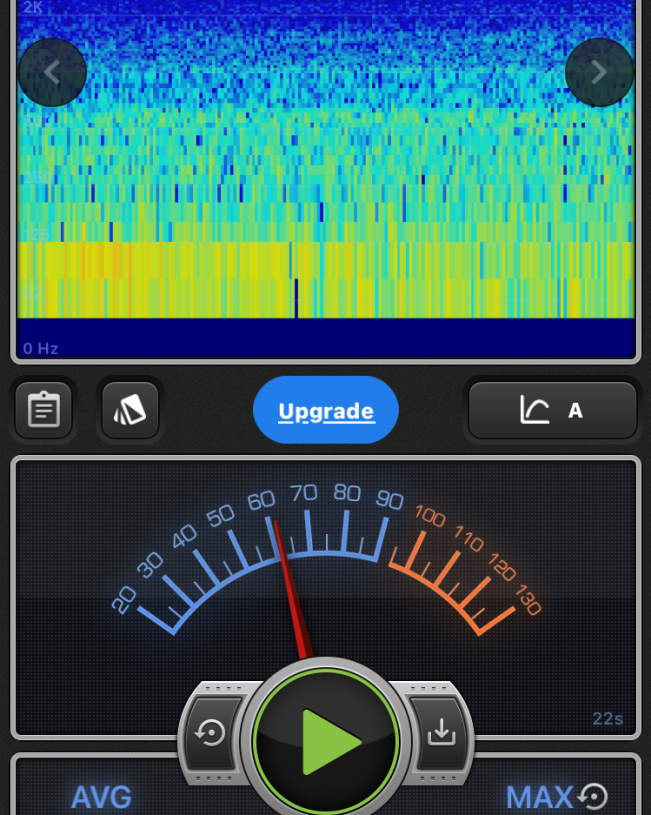Click the circular reset arrow beside play

pos(211,733)
